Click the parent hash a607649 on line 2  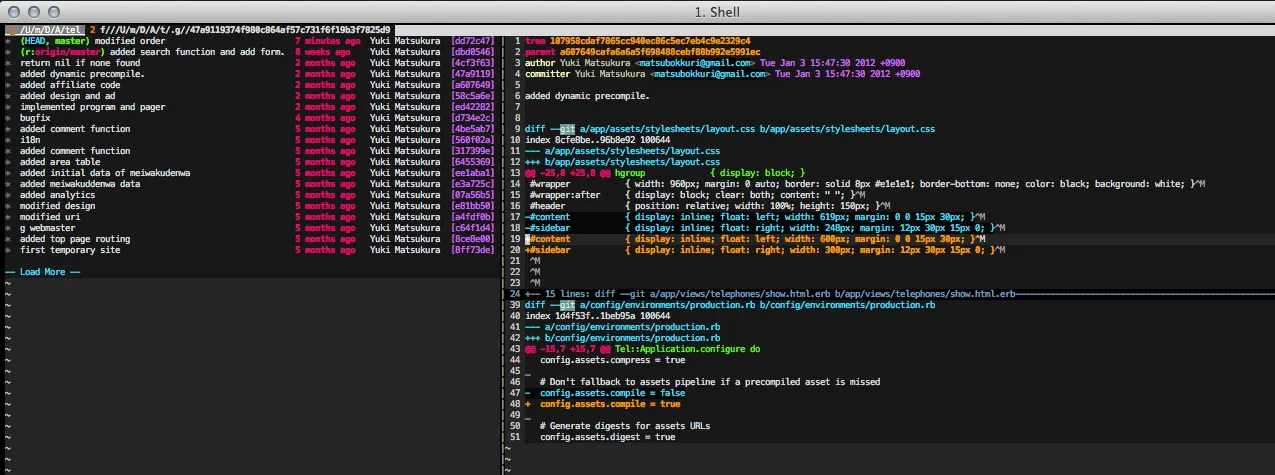(661, 52)
